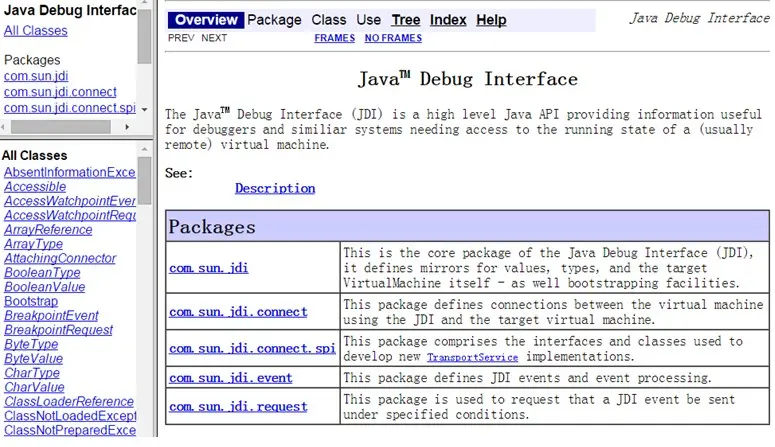Open the All Classes link
This screenshot has width=775, height=447.
click(x=36, y=31)
